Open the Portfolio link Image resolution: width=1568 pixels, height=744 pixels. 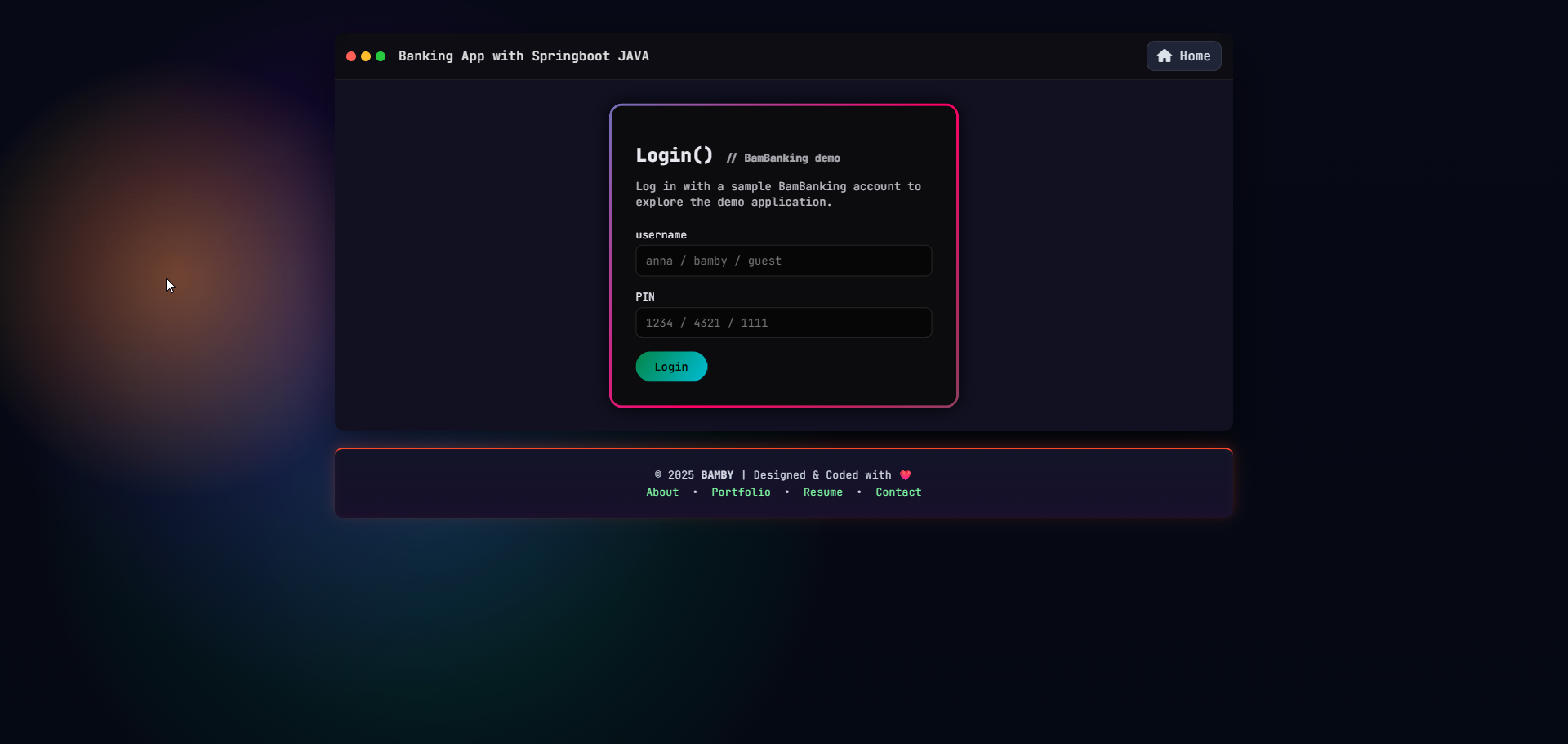tap(740, 492)
